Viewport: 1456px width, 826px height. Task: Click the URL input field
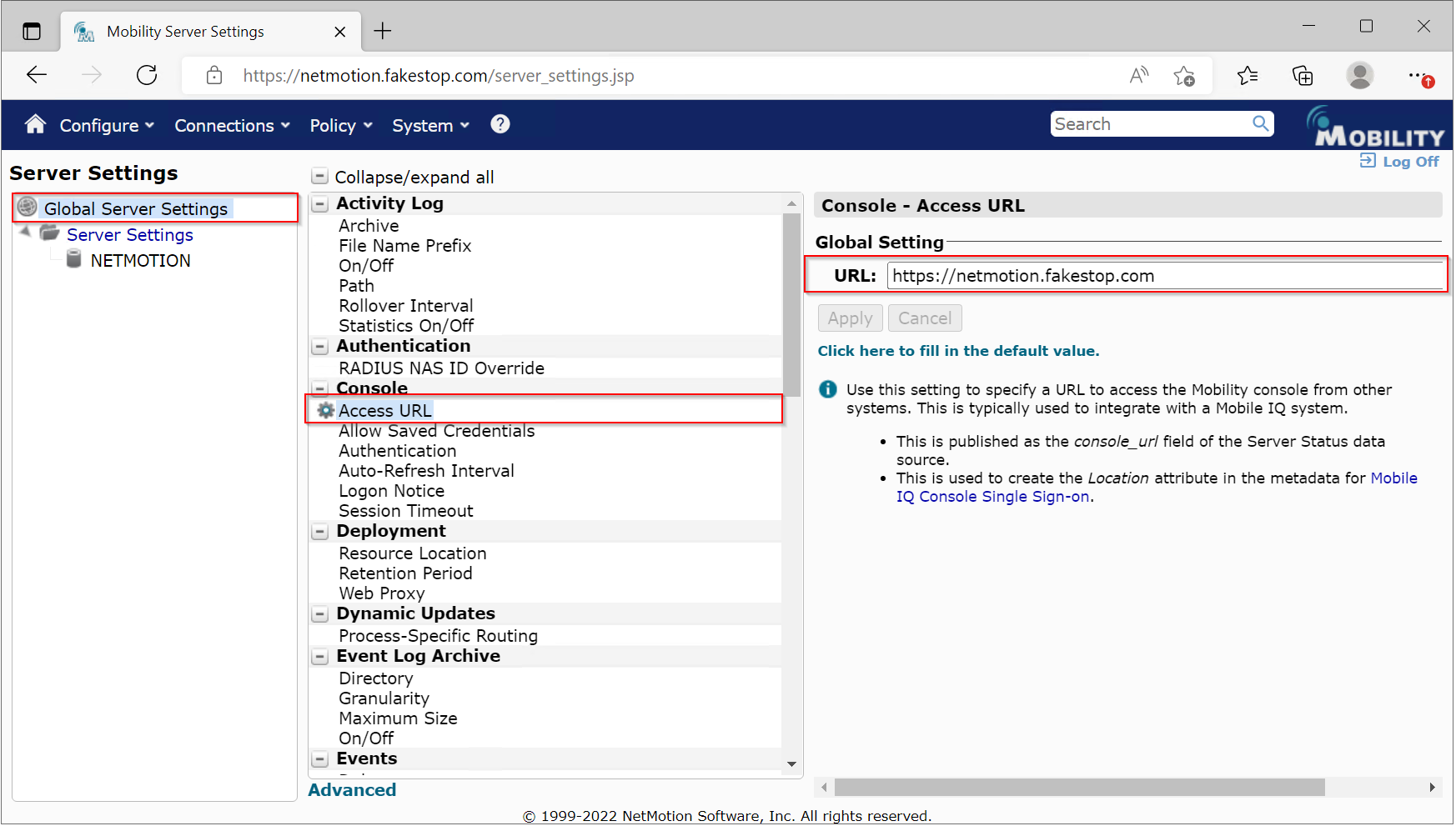(x=1164, y=276)
